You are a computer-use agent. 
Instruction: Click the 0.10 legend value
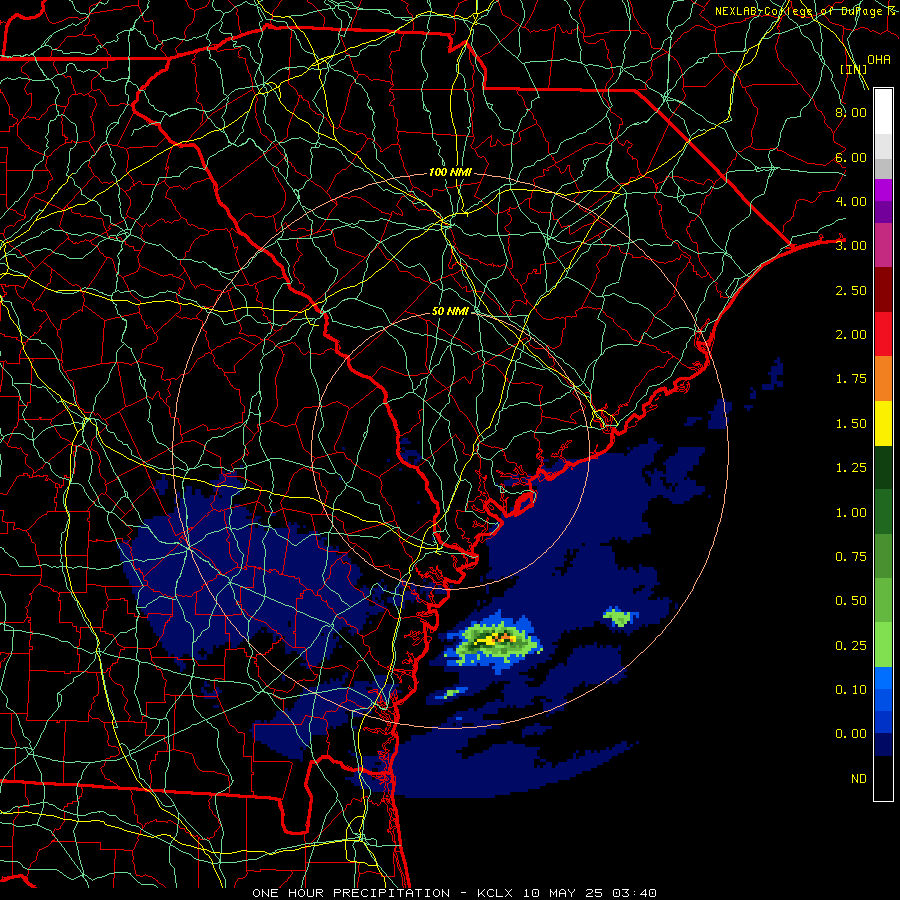[x=851, y=690]
